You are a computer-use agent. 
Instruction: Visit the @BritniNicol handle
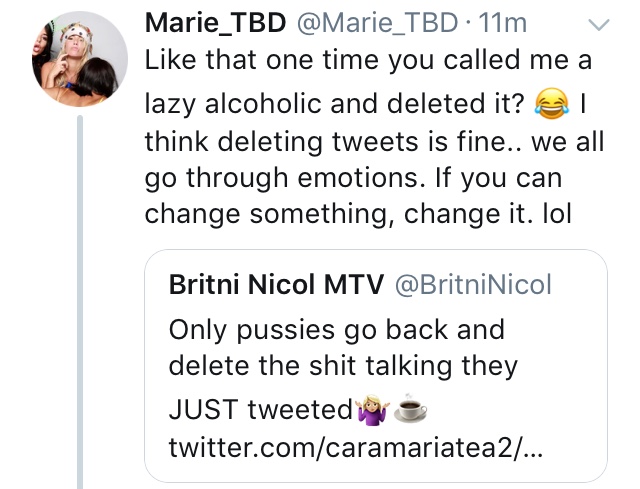[x=473, y=284]
